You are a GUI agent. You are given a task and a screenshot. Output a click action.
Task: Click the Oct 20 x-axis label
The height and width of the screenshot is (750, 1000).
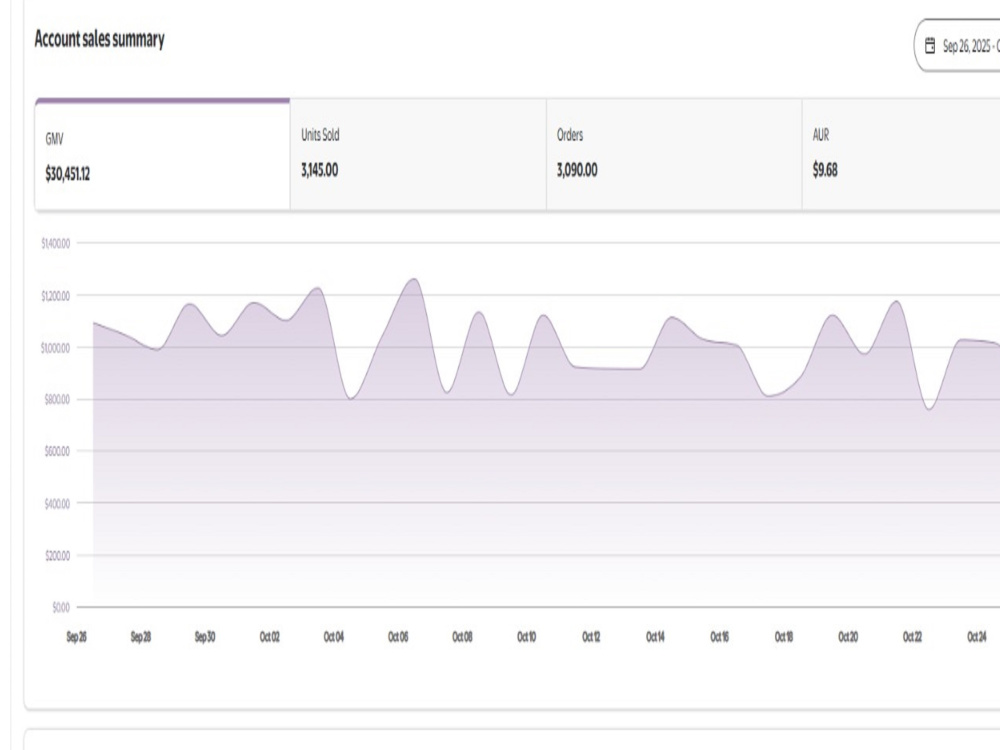(848, 636)
